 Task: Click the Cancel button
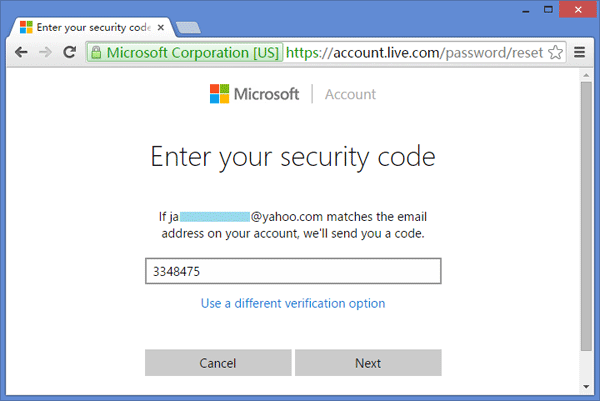click(218, 363)
